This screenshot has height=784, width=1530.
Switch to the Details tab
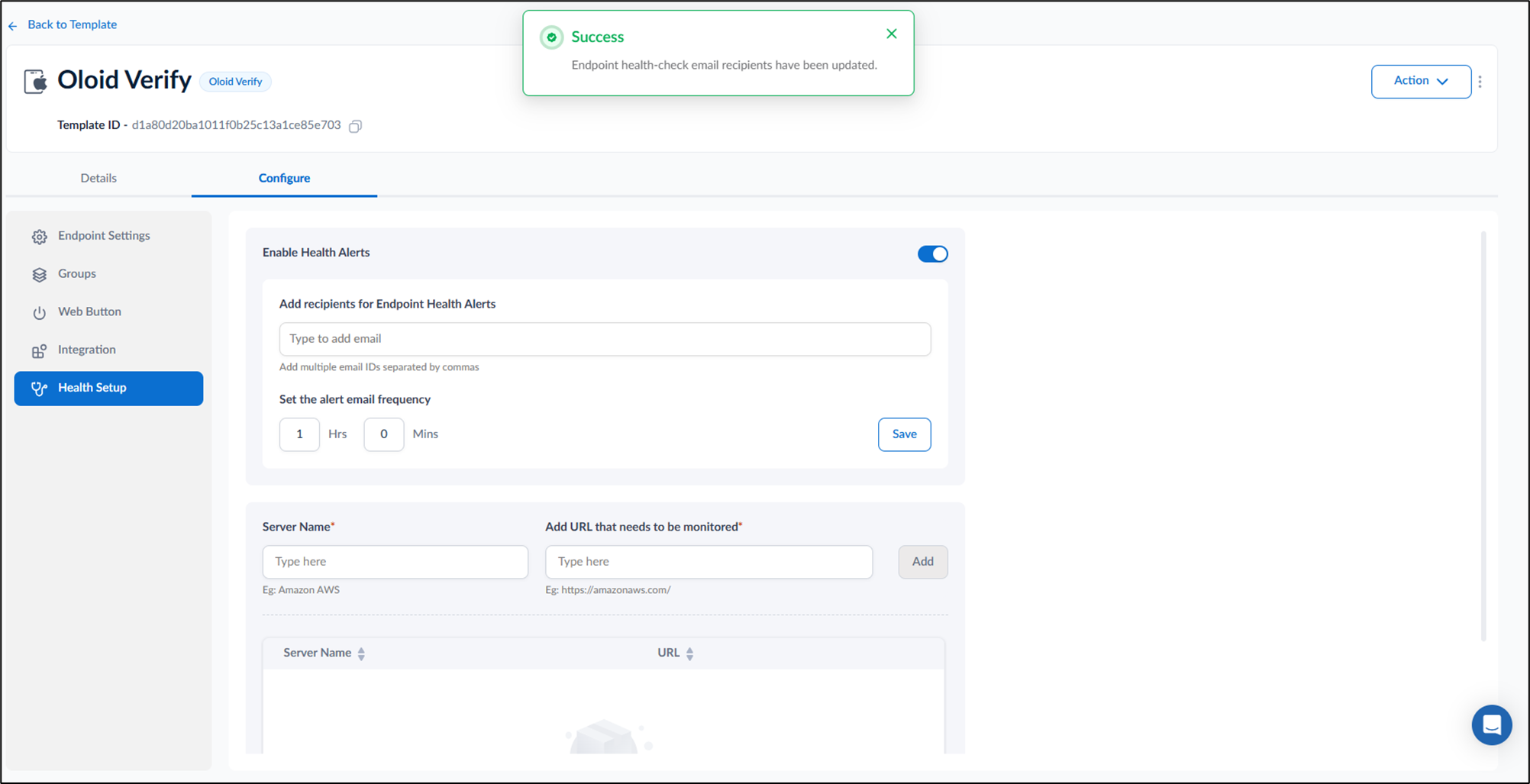tap(98, 178)
